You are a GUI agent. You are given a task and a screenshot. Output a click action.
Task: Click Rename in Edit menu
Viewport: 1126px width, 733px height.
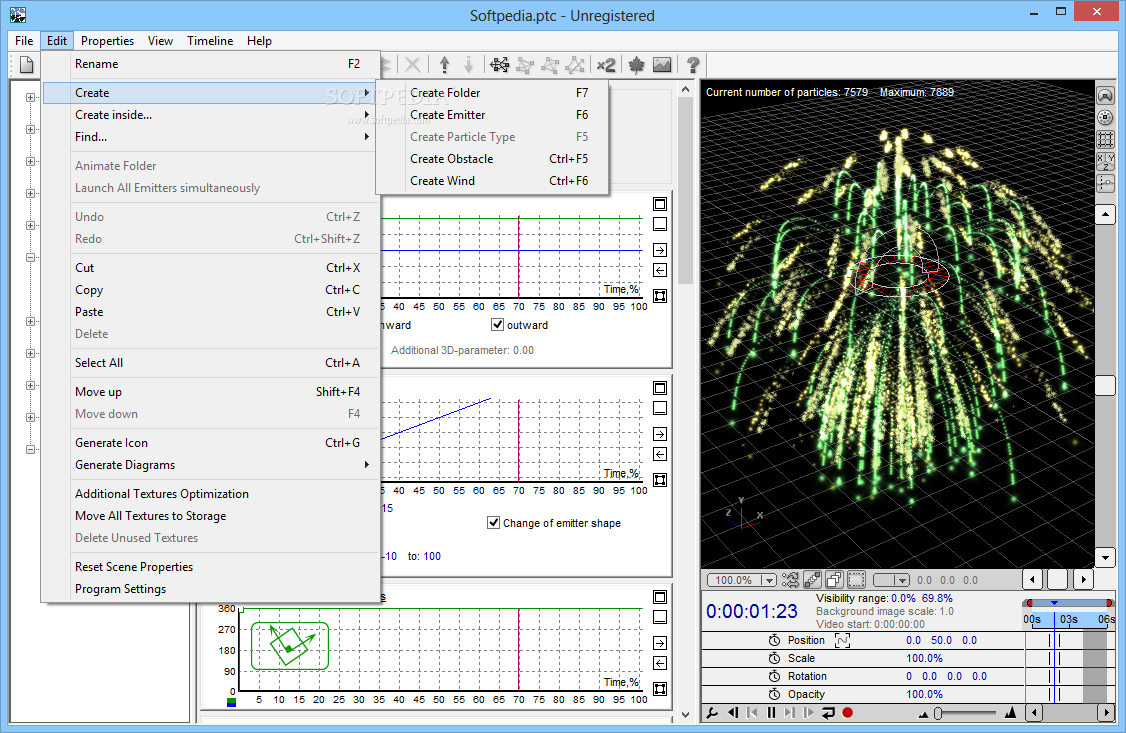click(210, 64)
